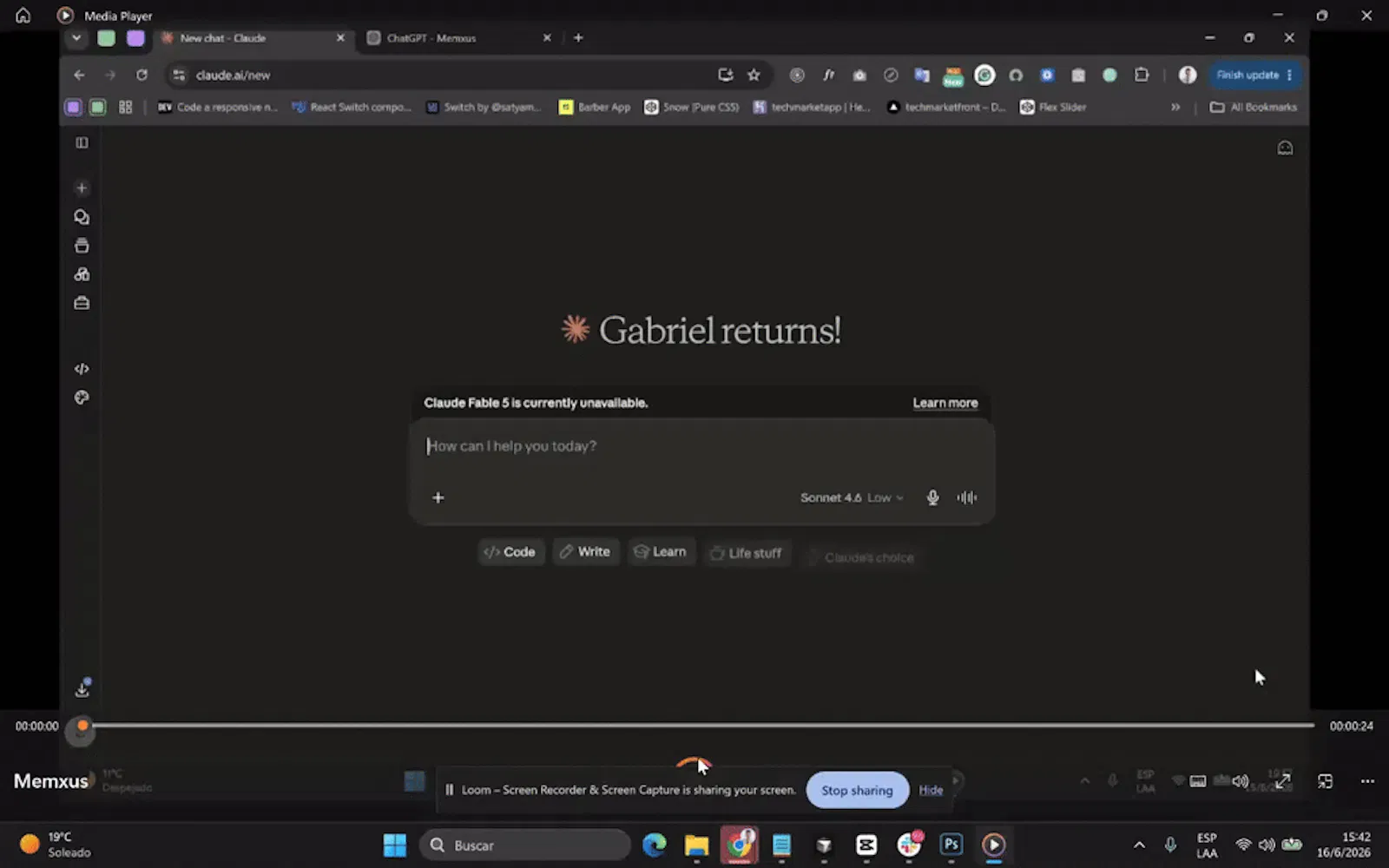The width and height of the screenshot is (1389, 868).
Task: Bookmark this page with star icon
Action: pyautogui.click(x=754, y=75)
